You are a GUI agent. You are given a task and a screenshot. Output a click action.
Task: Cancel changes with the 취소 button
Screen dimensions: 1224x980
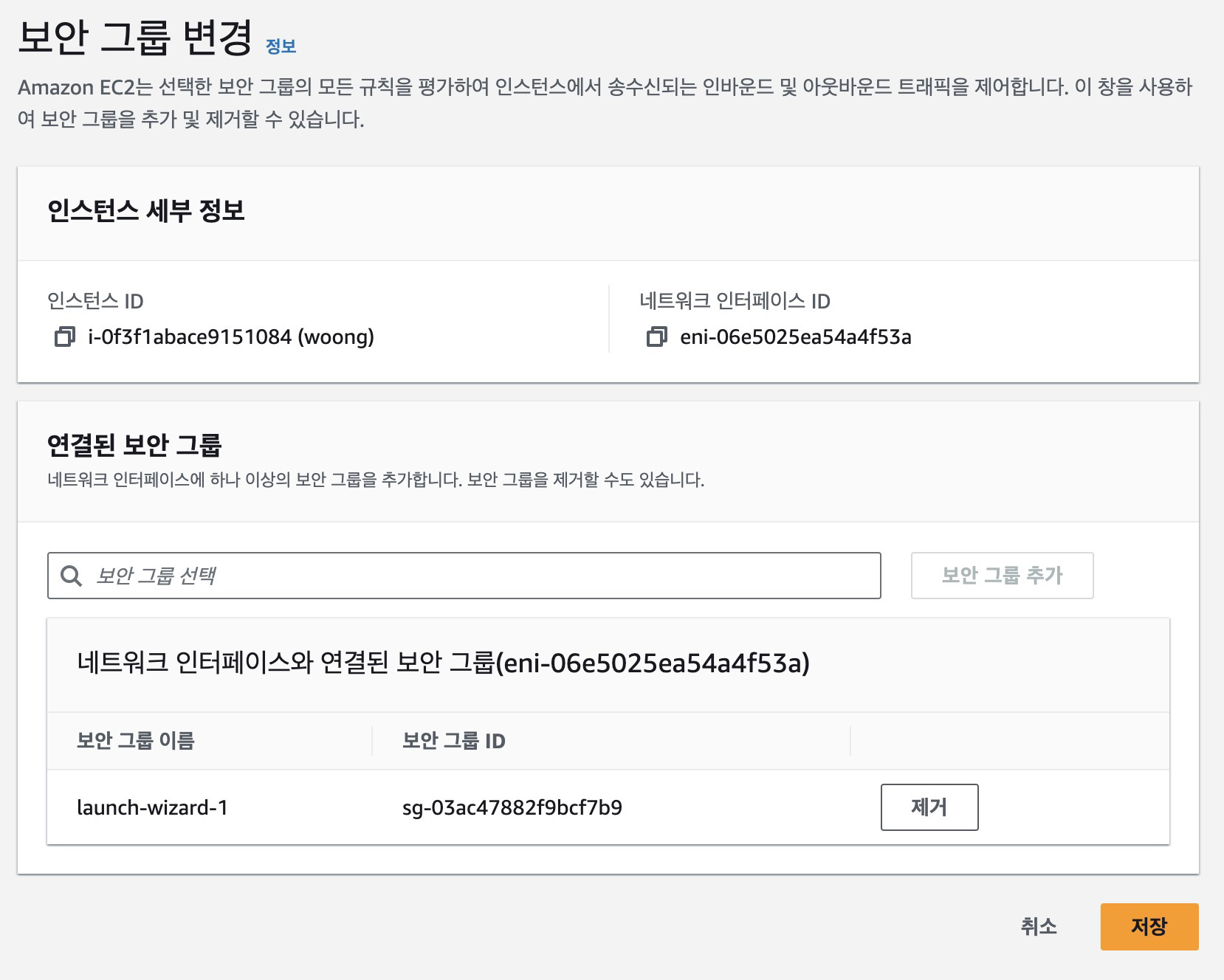click(x=1039, y=927)
